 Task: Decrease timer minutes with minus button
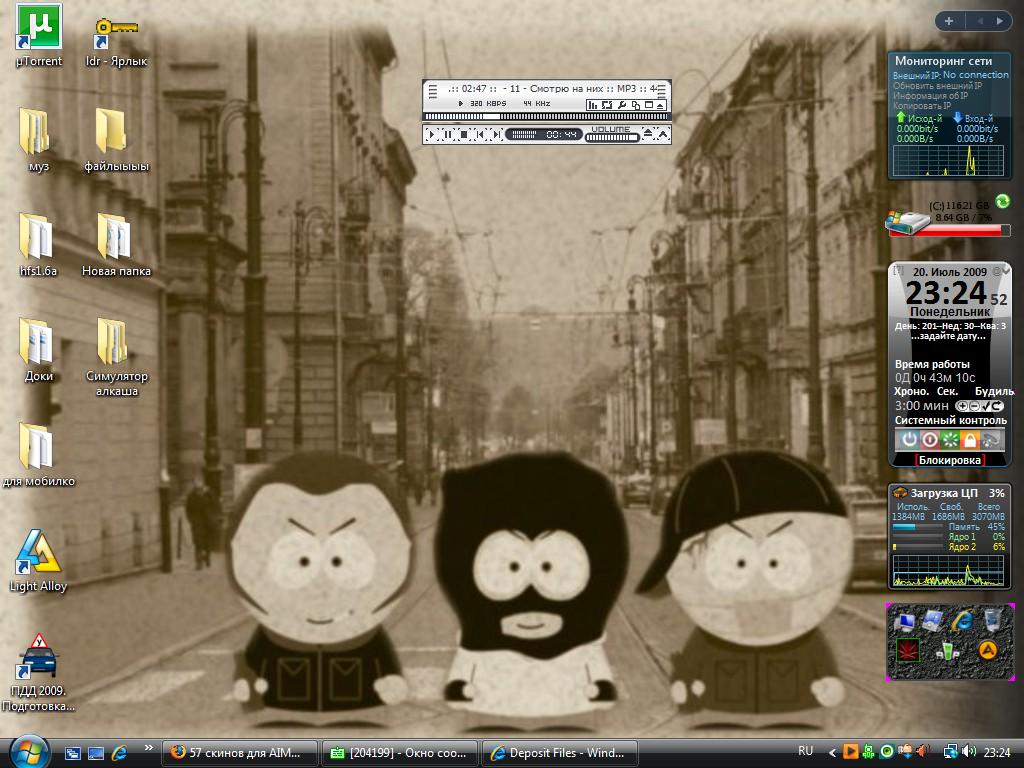(974, 406)
